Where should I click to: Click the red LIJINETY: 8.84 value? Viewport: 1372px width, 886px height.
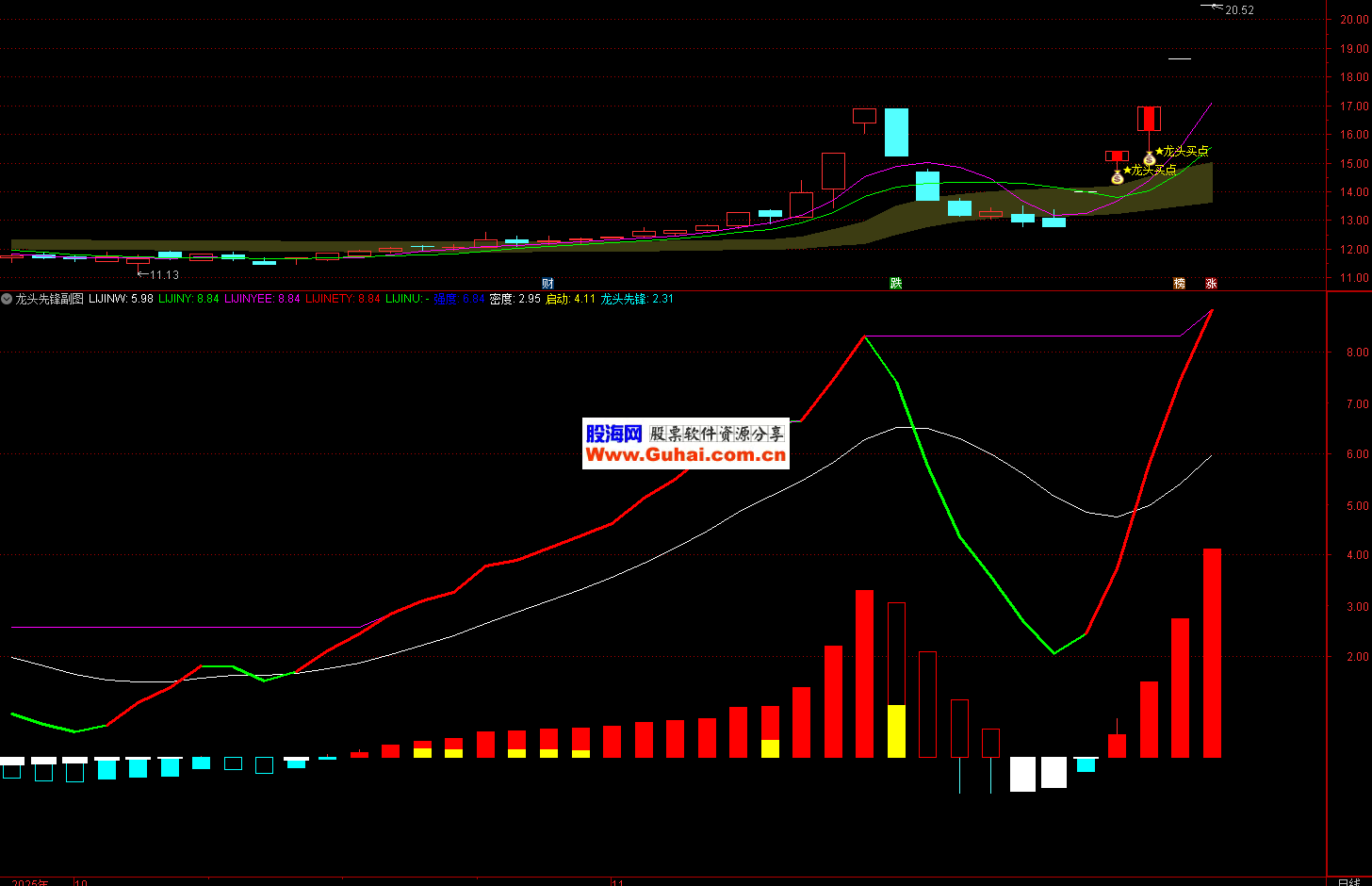point(343,299)
